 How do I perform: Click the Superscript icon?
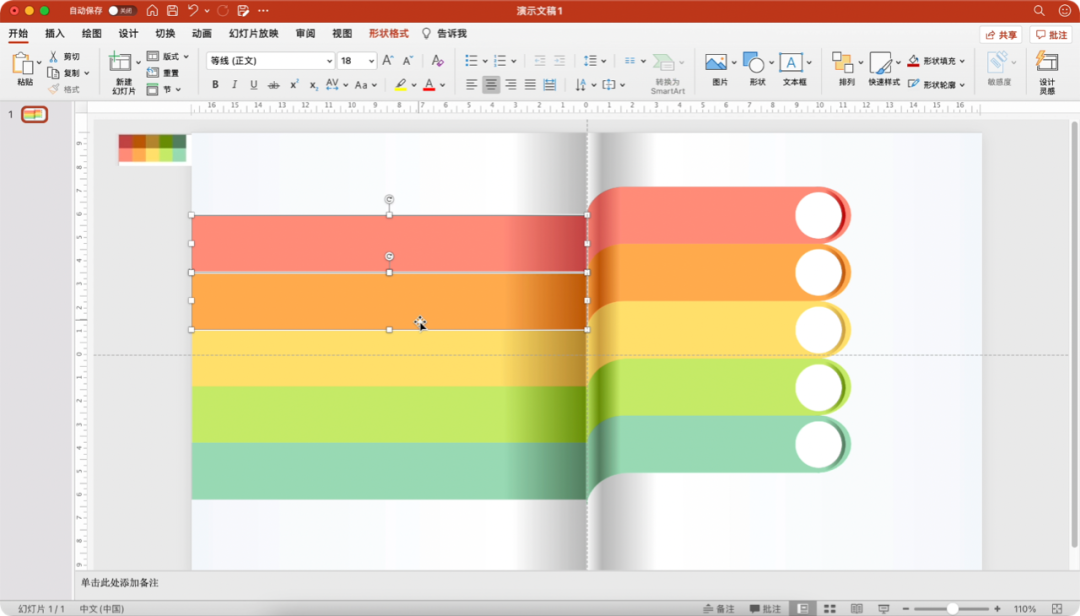294,85
